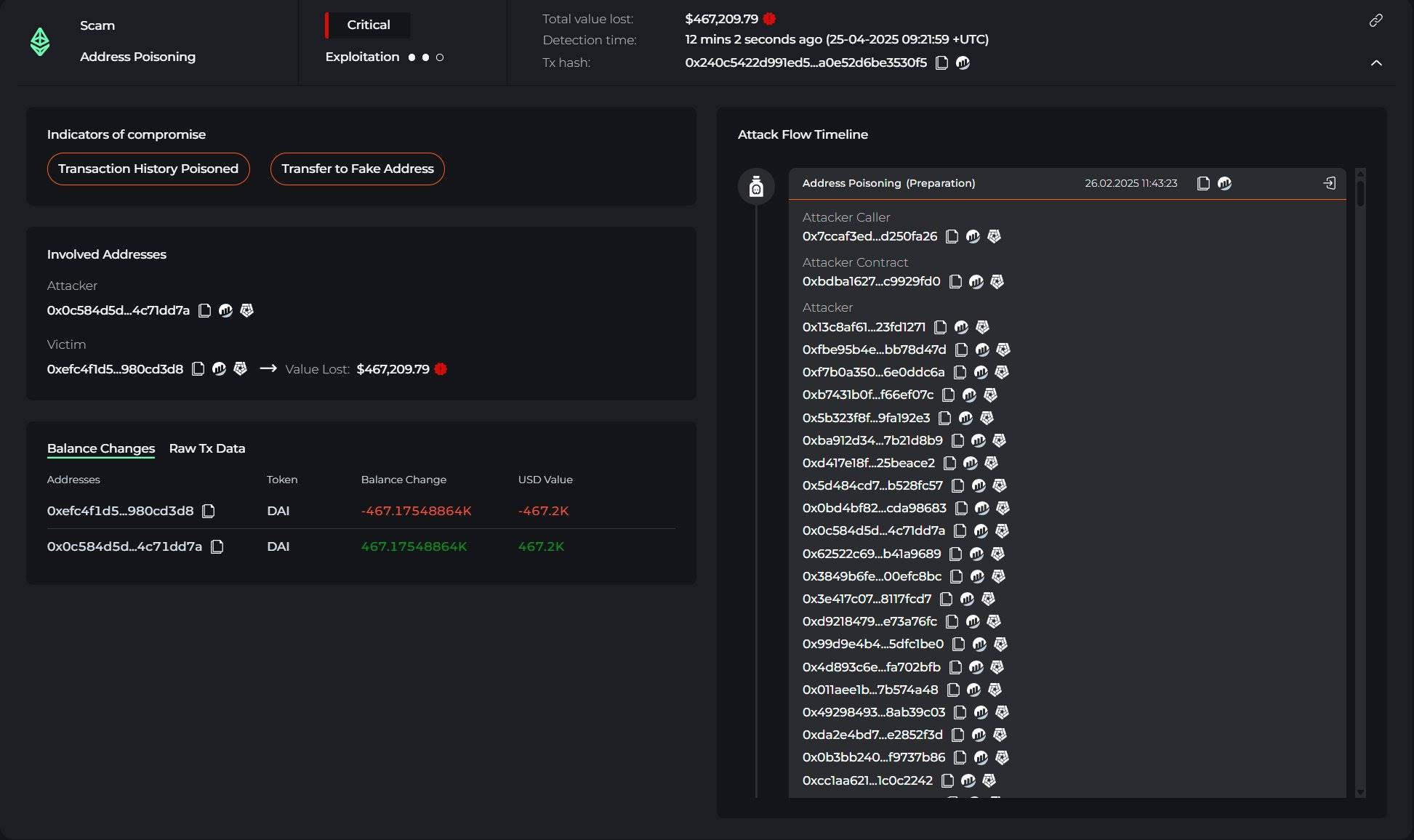
Task: Collapse the alert details with chevron
Action: (1375, 63)
